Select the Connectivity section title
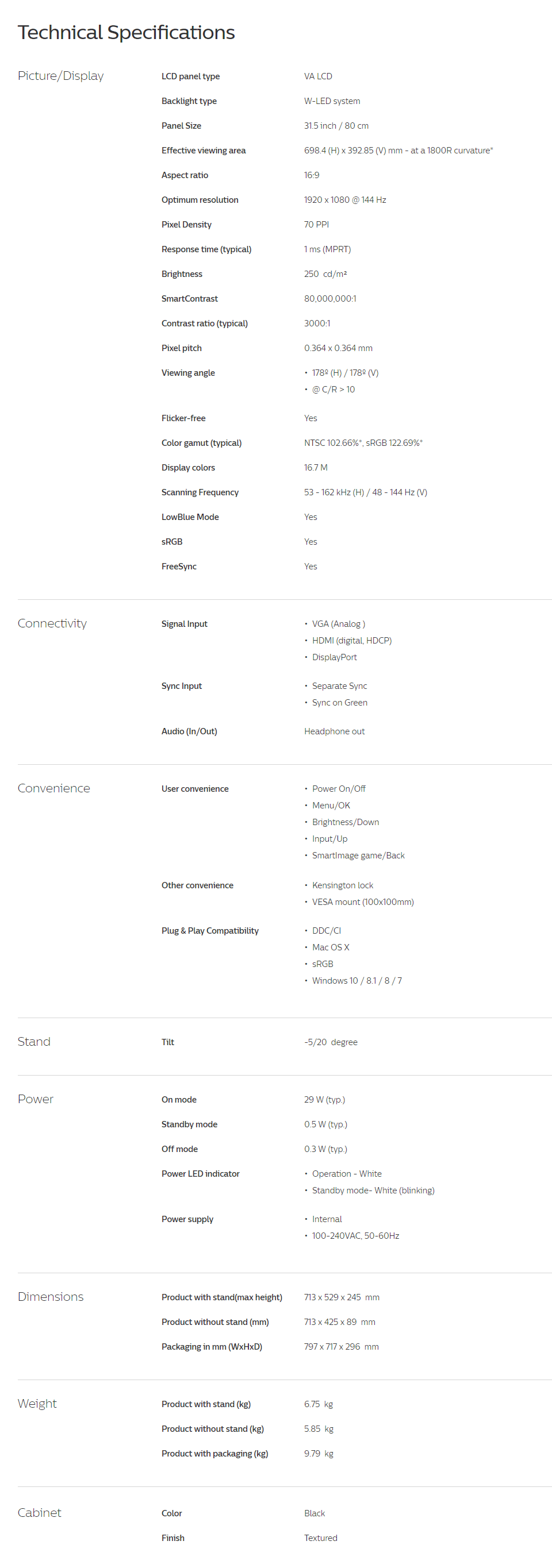Image resolution: width=552 pixels, height=1568 pixels. [x=52, y=623]
